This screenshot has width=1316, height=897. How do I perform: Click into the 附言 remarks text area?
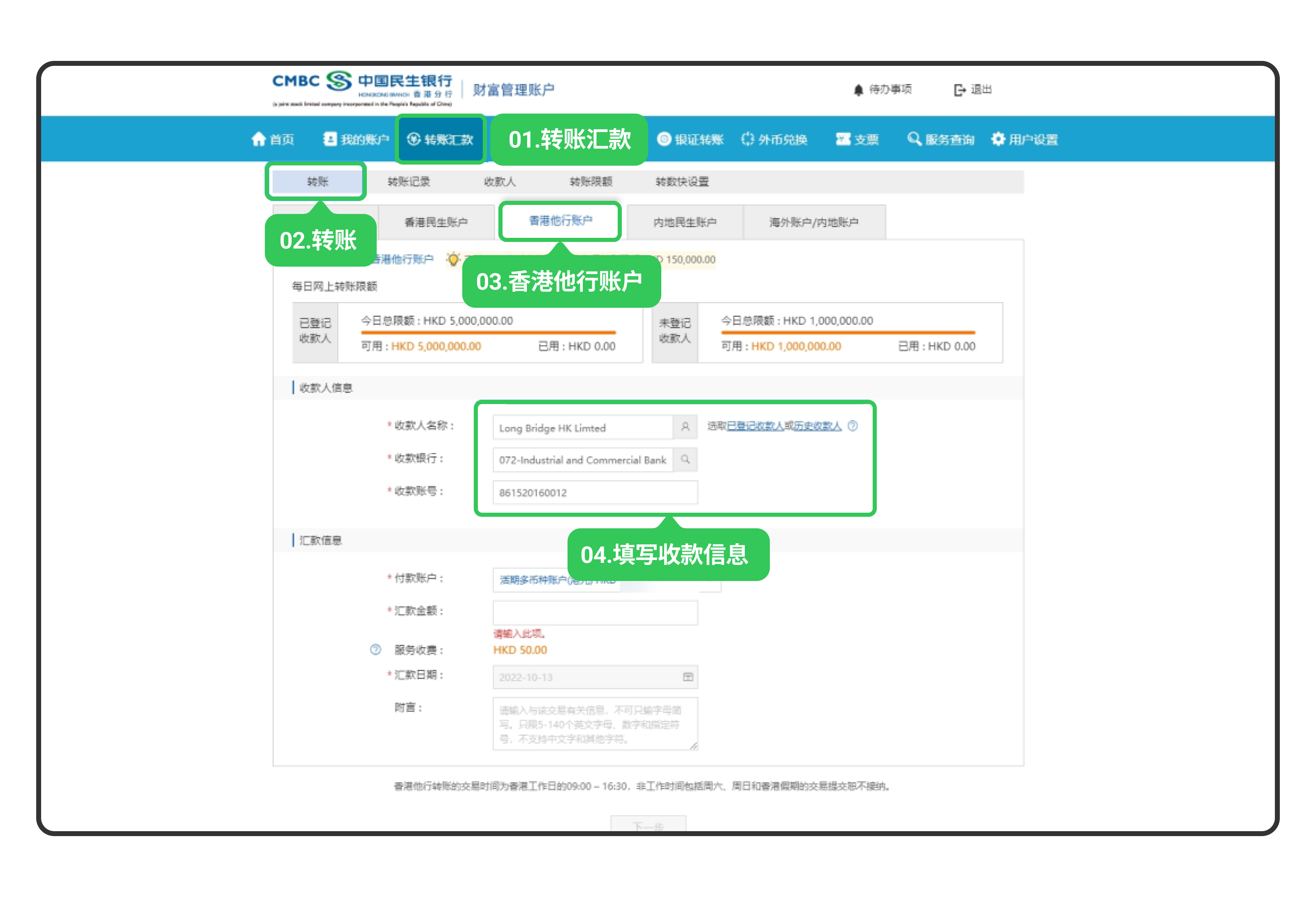595,723
